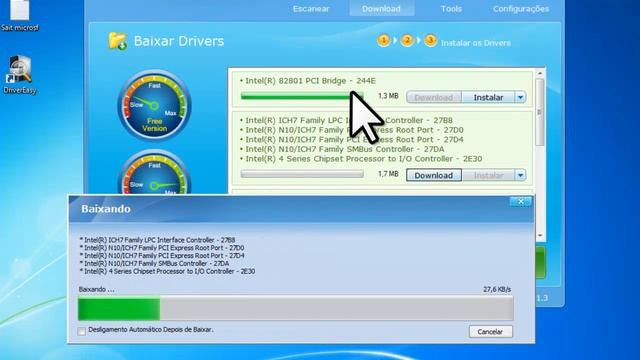
Task: Click step 3 circle indicator
Action: point(431,41)
